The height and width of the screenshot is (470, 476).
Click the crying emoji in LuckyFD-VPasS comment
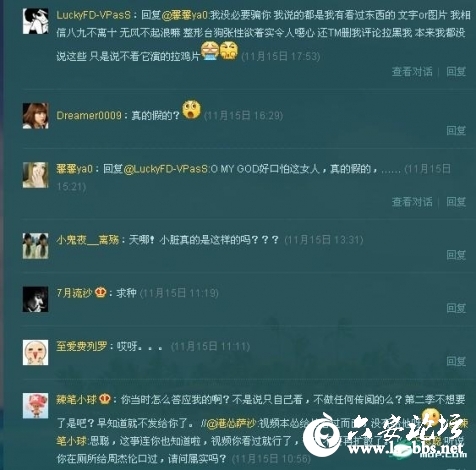210,51
